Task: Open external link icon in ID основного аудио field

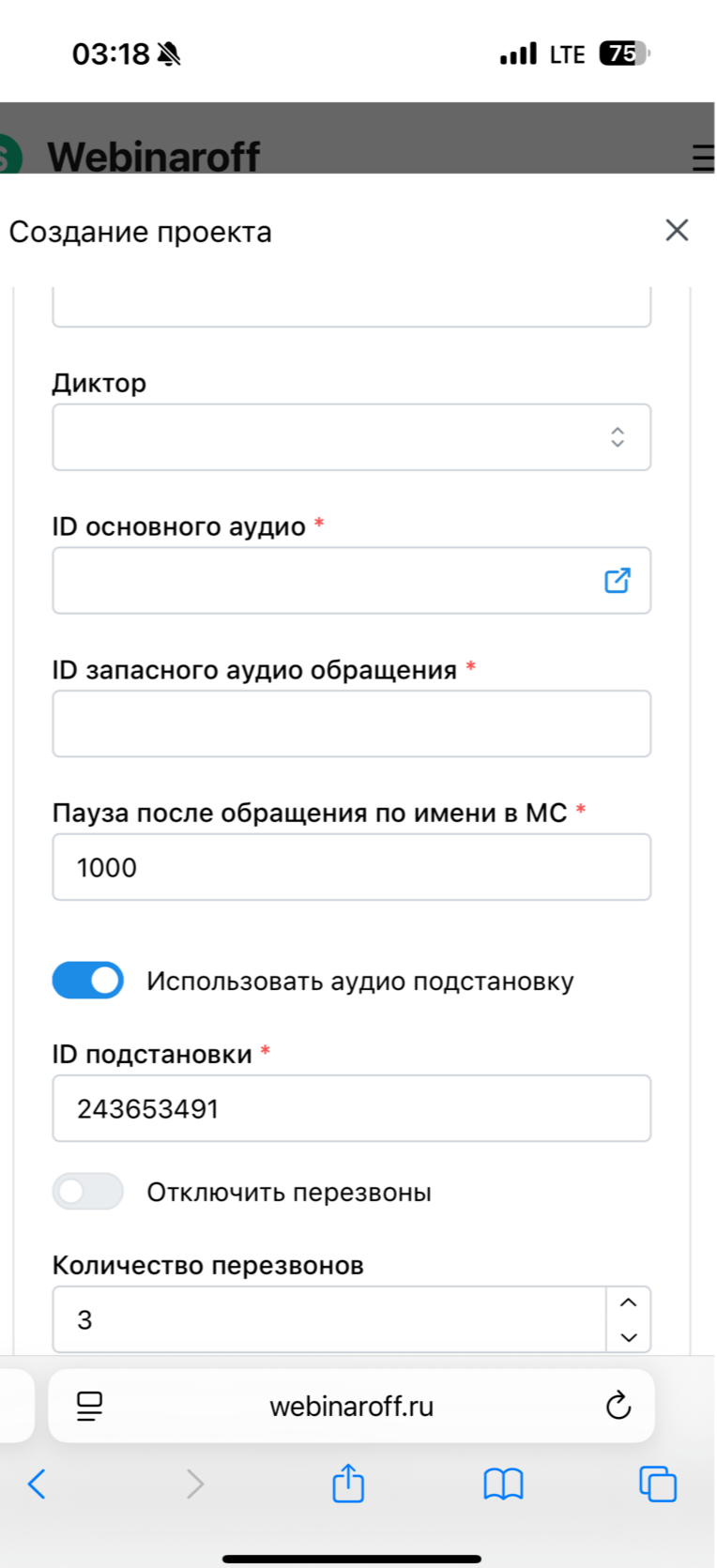Action: click(617, 581)
